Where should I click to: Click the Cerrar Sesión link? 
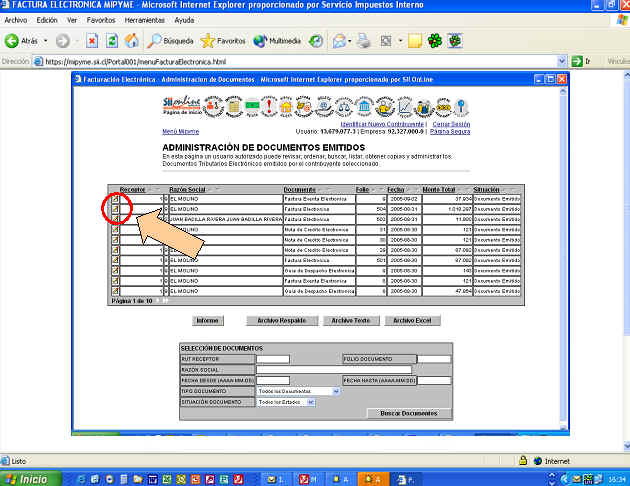pyautogui.click(x=451, y=124)
